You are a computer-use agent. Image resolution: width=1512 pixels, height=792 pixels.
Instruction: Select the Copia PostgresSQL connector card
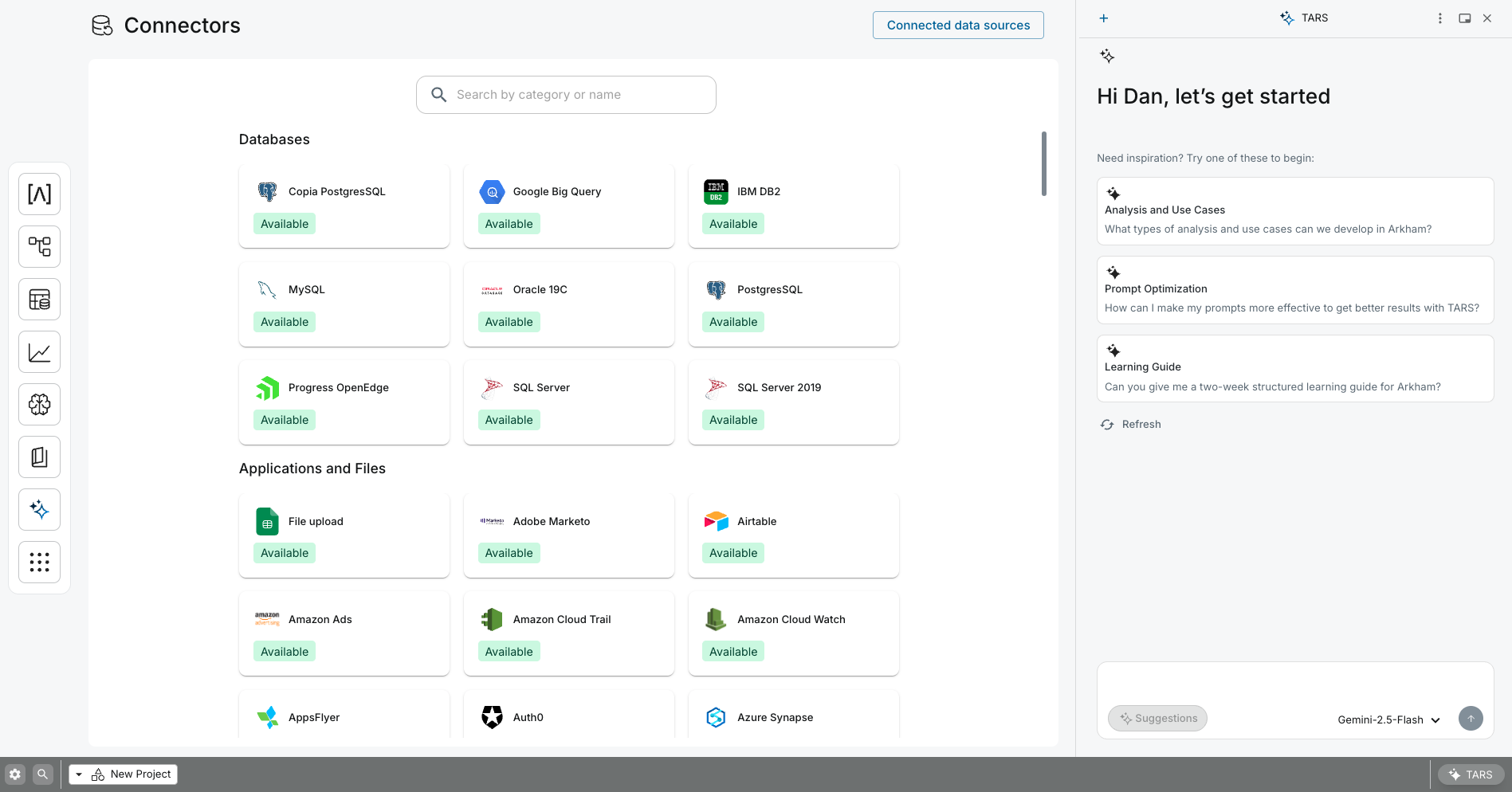click(344, 206)
